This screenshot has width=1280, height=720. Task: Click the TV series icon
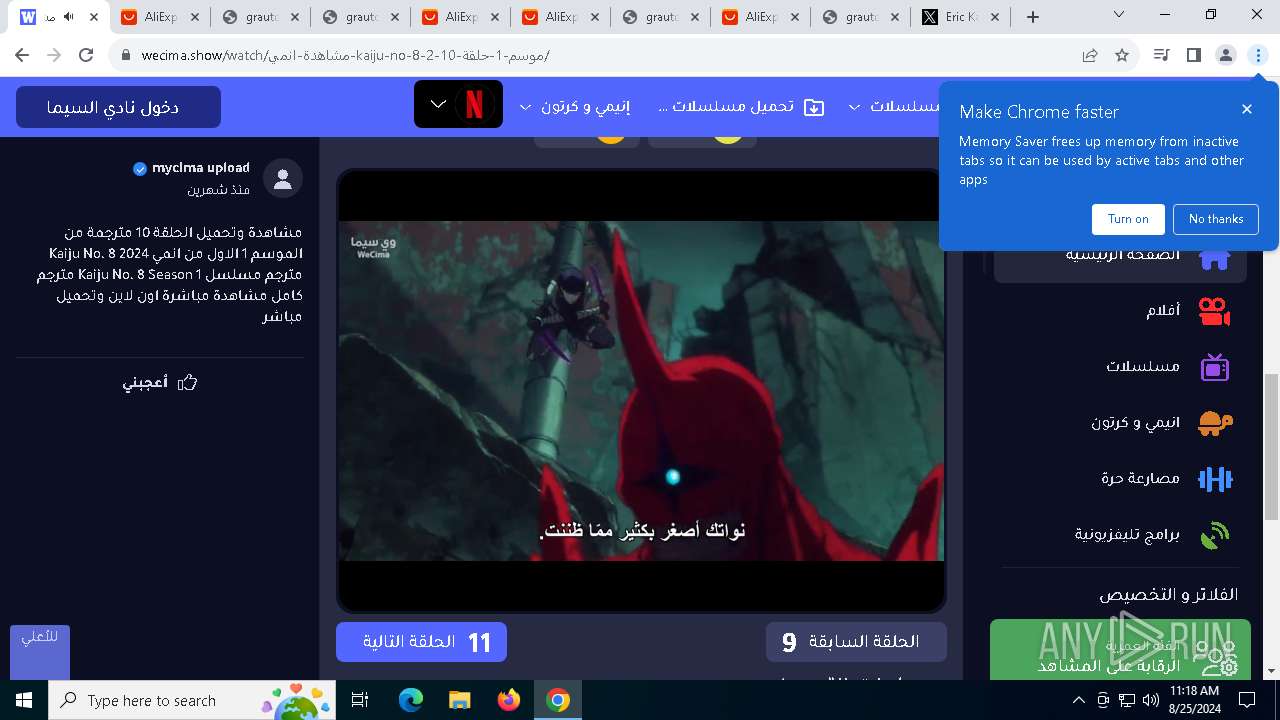pos(1214,367)
